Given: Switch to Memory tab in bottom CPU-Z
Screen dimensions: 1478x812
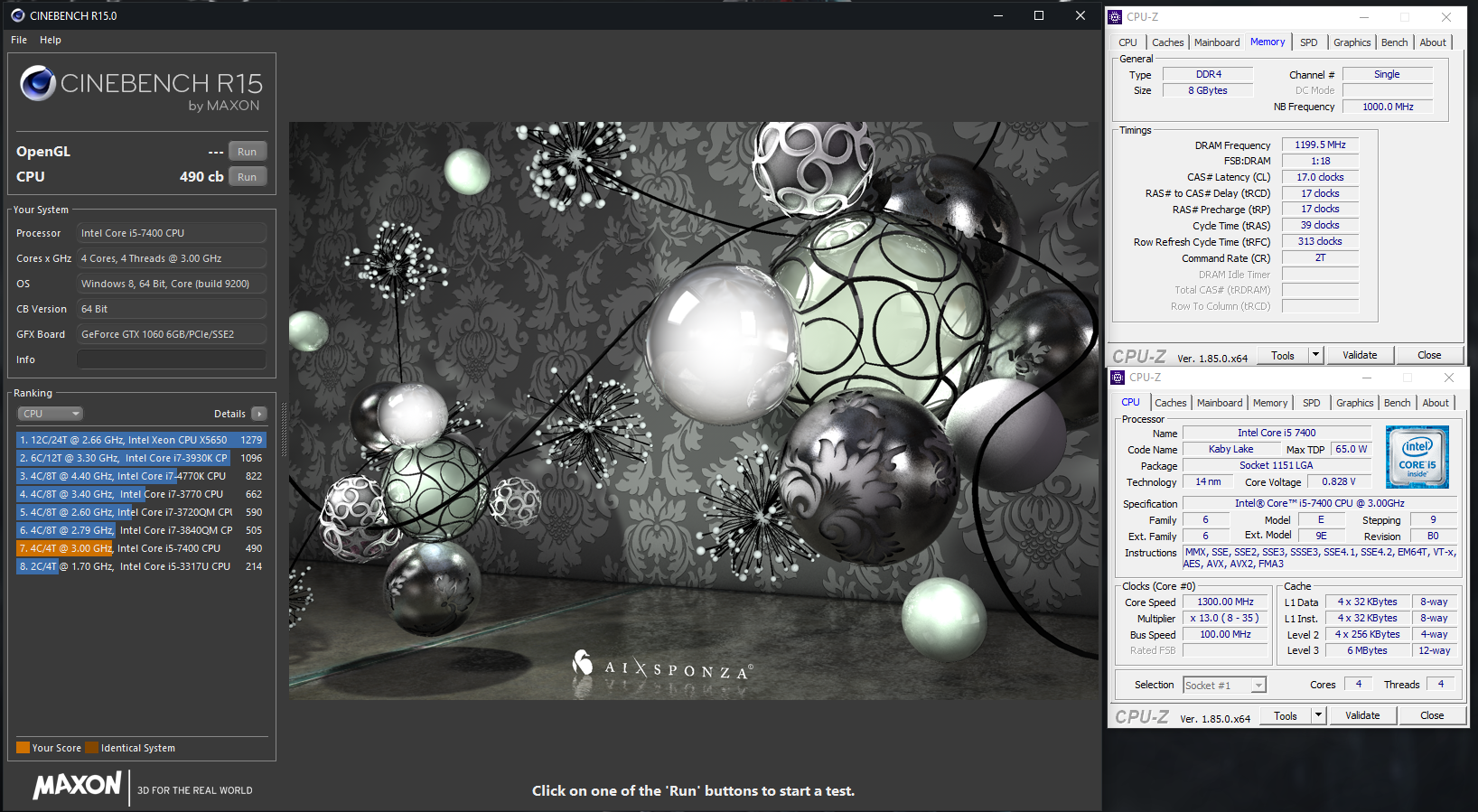Looking at the screenshot, I should [x=1270, y=403].
